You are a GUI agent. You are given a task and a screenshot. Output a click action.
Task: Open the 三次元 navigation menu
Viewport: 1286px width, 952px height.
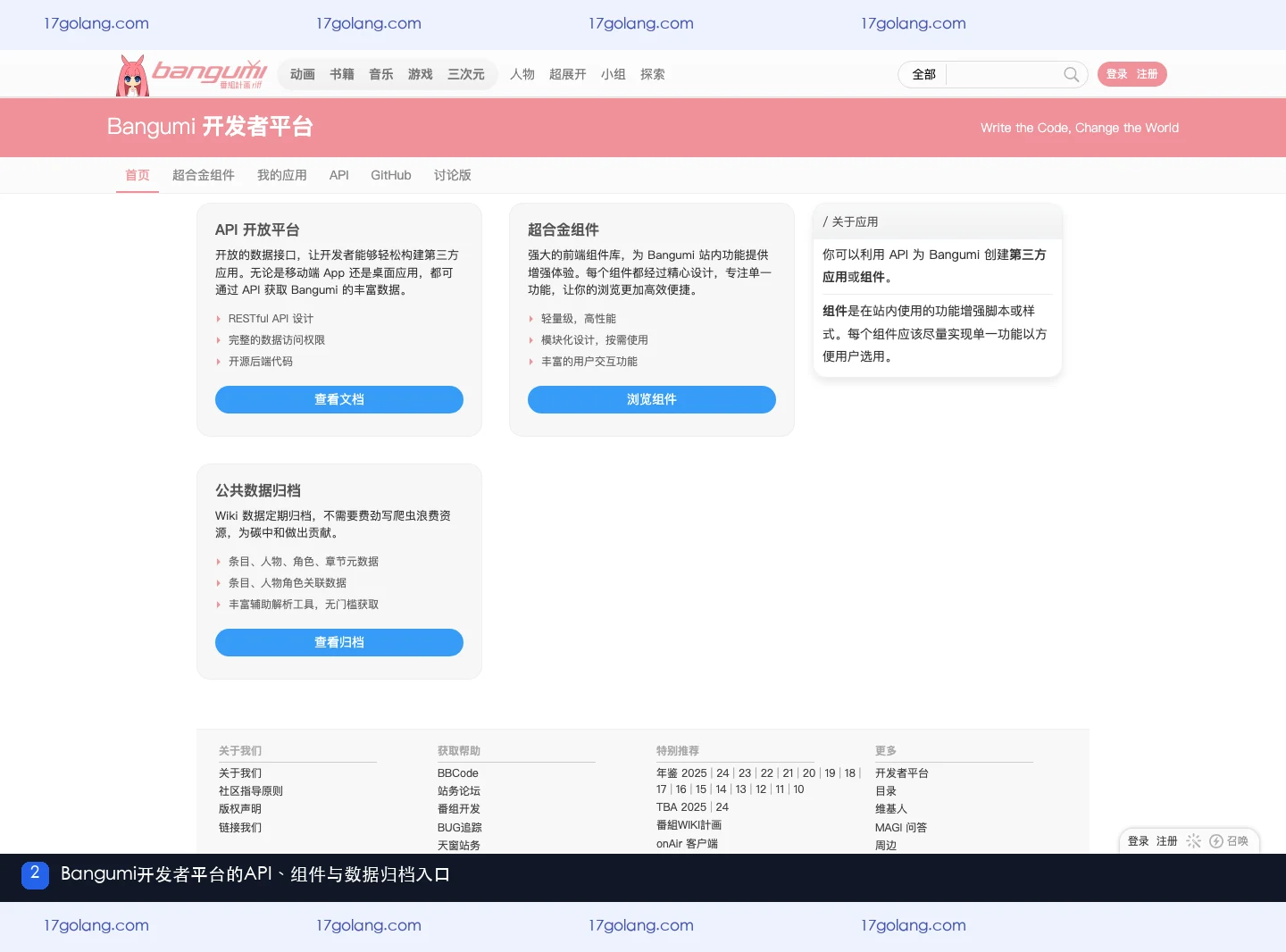tap(465, 74)
